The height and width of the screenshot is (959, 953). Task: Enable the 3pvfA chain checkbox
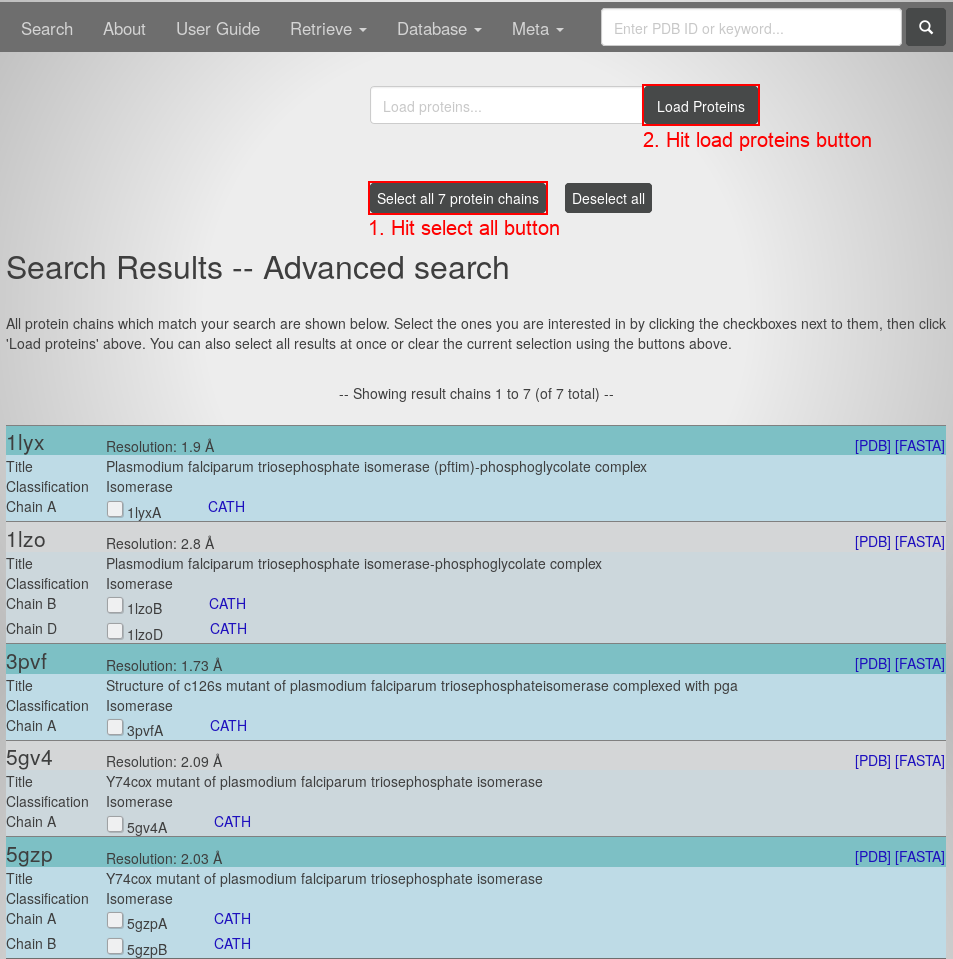pyautogui.click(x=115, y=727)
